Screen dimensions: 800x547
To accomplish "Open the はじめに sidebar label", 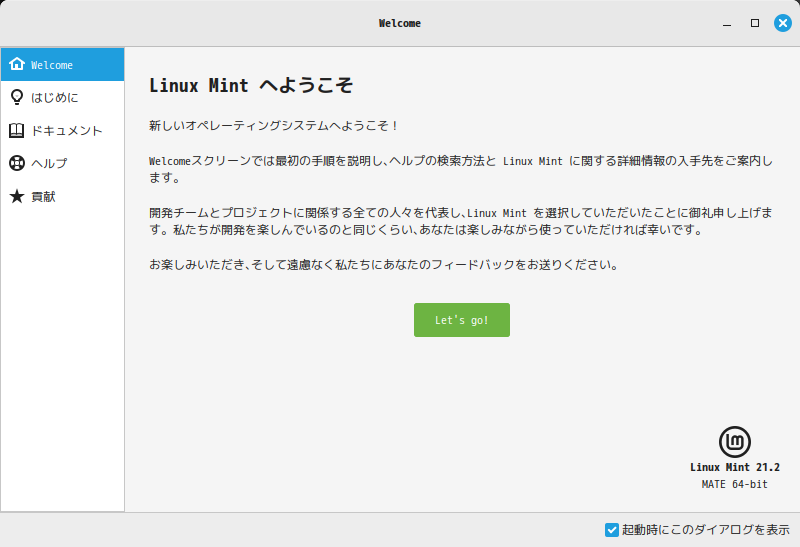I will (55, 97).
